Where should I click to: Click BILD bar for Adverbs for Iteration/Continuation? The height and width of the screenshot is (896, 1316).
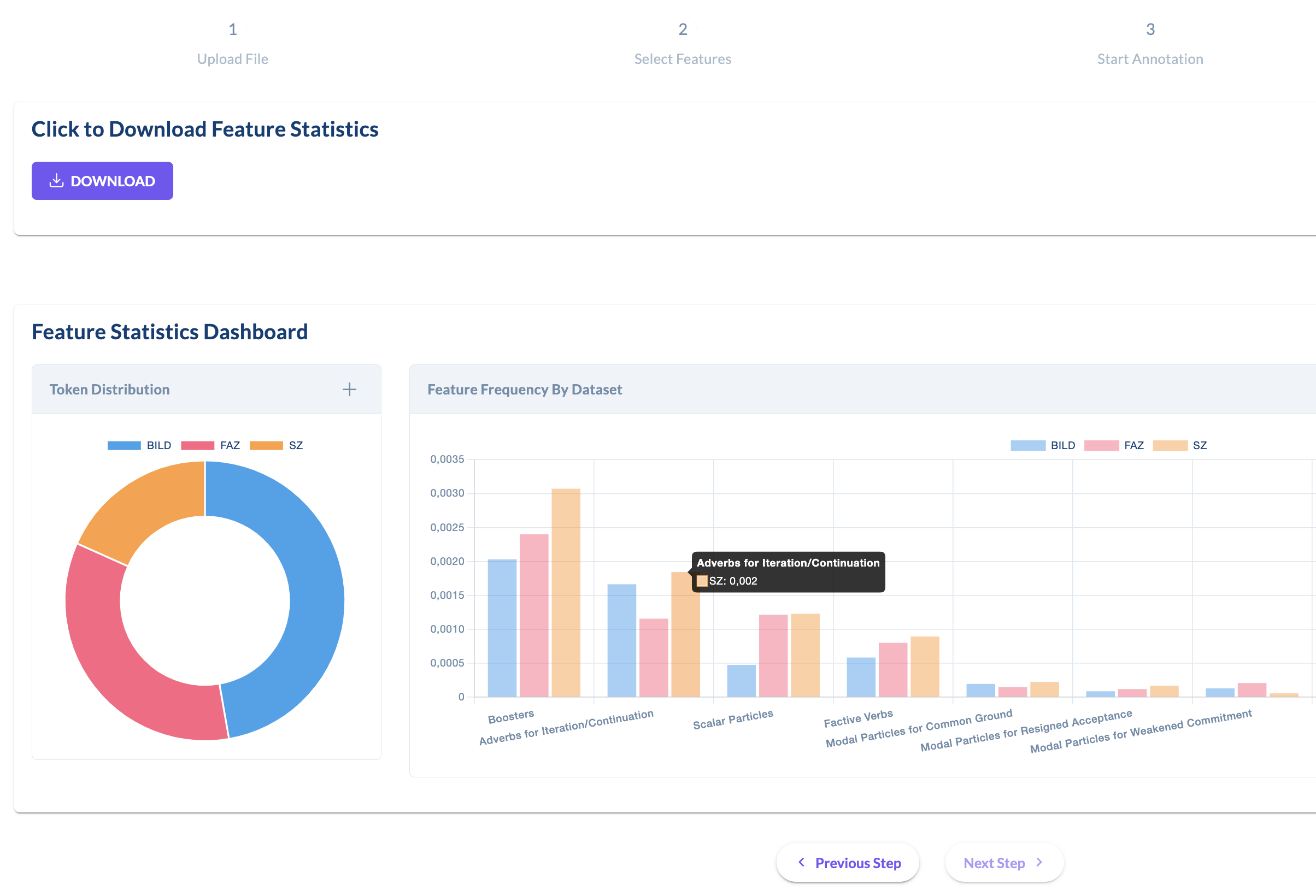622,640
